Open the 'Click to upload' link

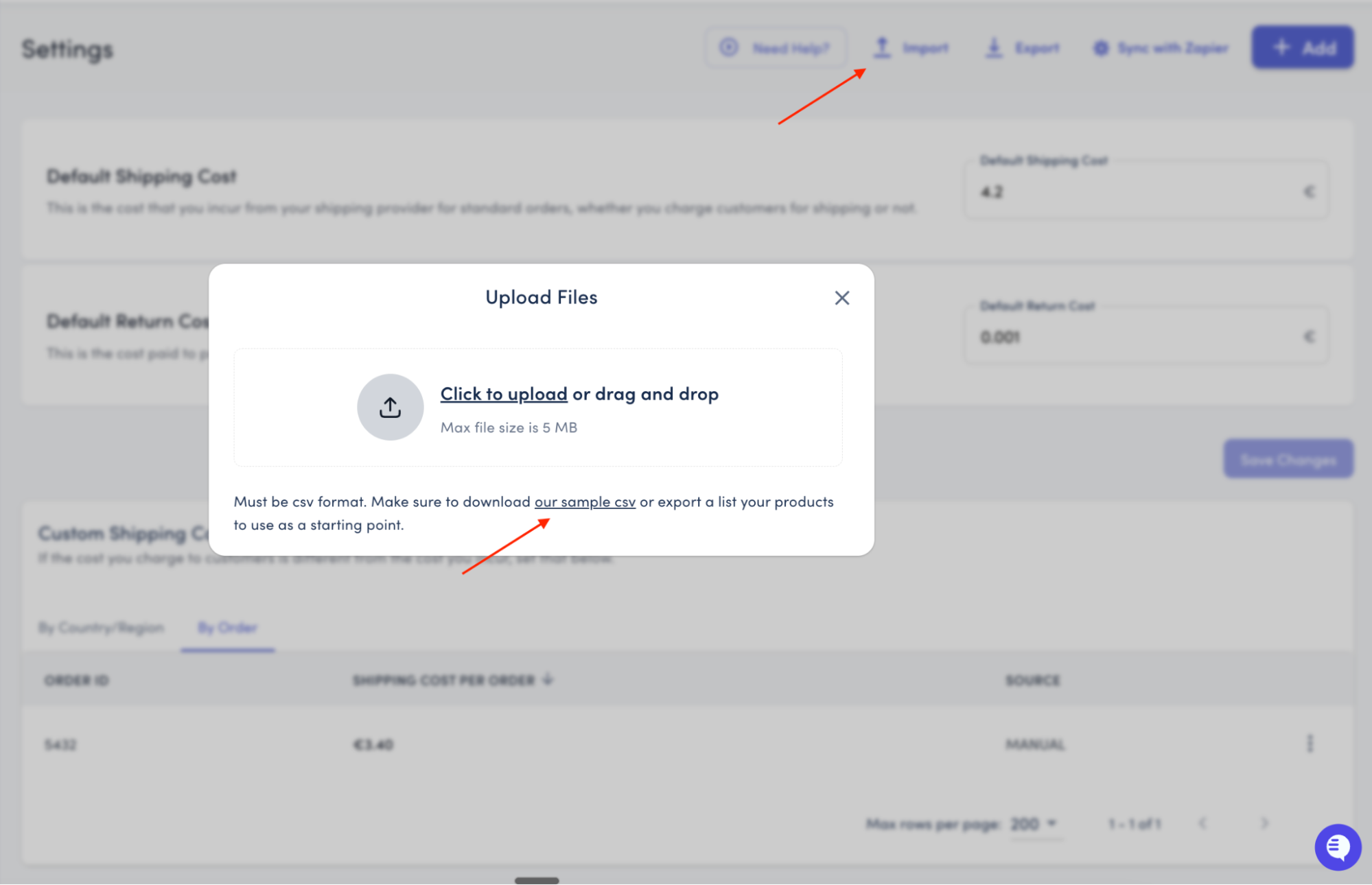(503, 394)
